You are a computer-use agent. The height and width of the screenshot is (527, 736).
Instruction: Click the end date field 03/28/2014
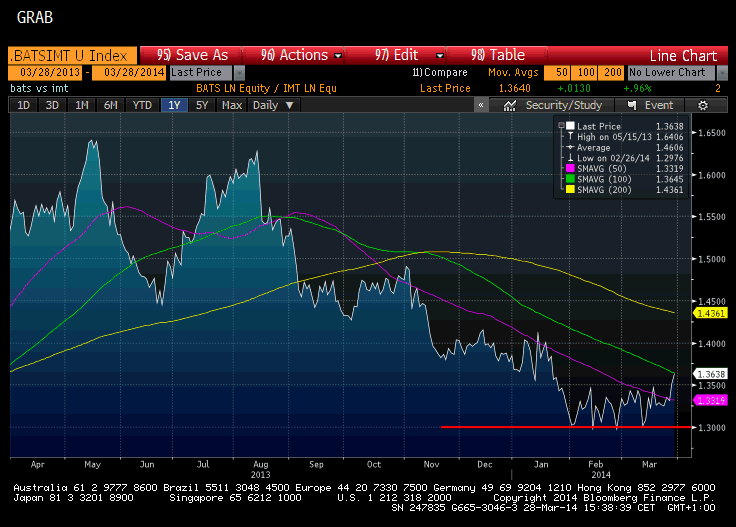click(x=129, y=73)
